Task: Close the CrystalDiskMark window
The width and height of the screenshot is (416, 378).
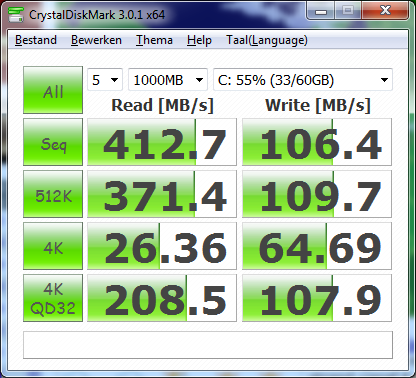Action: coord(385,11)
